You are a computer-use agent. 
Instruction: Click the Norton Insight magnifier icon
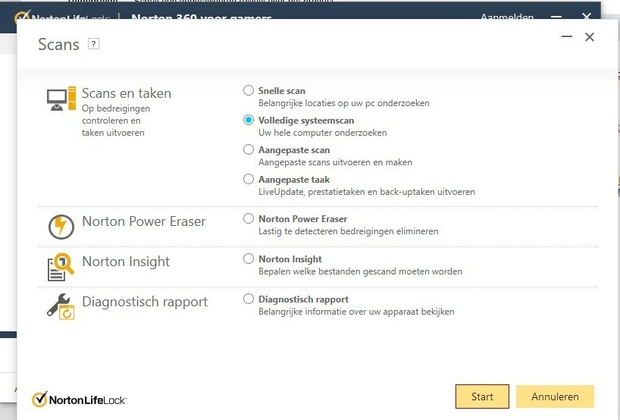61,267
